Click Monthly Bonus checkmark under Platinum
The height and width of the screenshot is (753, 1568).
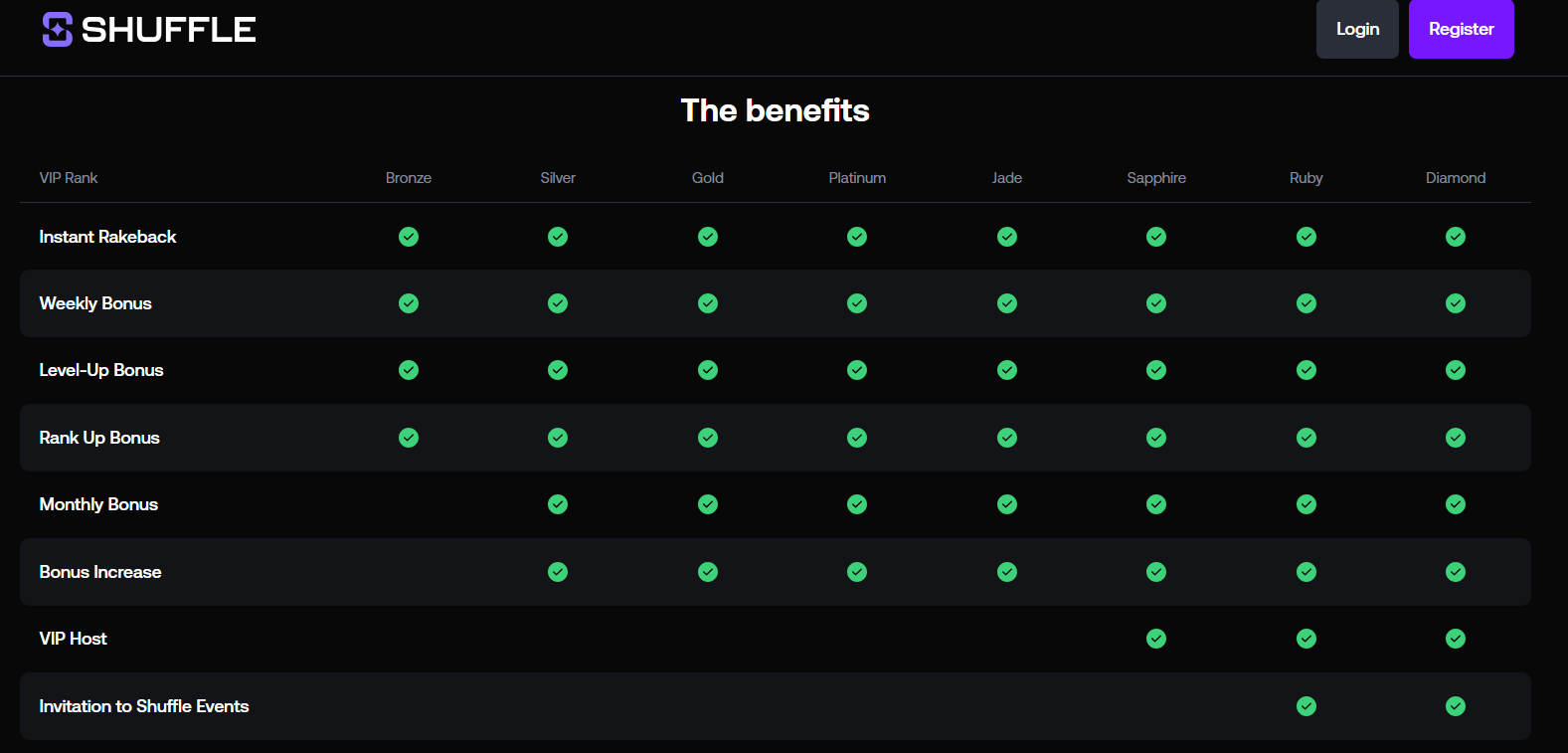857,504
